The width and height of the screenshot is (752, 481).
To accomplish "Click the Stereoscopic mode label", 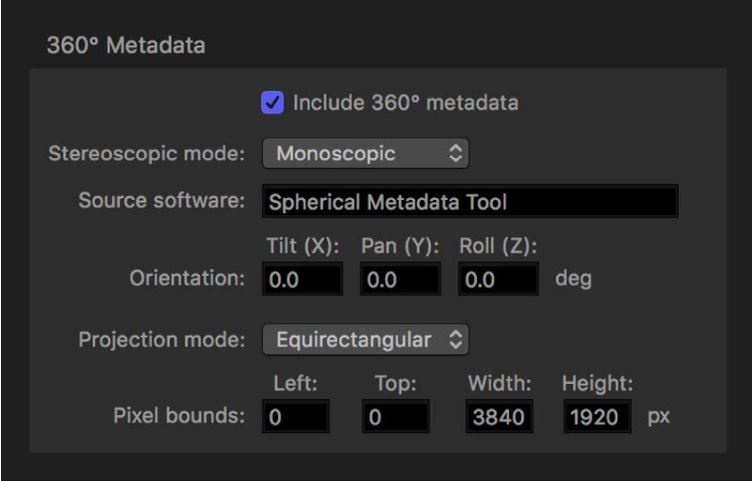I will tap(147, 155).
